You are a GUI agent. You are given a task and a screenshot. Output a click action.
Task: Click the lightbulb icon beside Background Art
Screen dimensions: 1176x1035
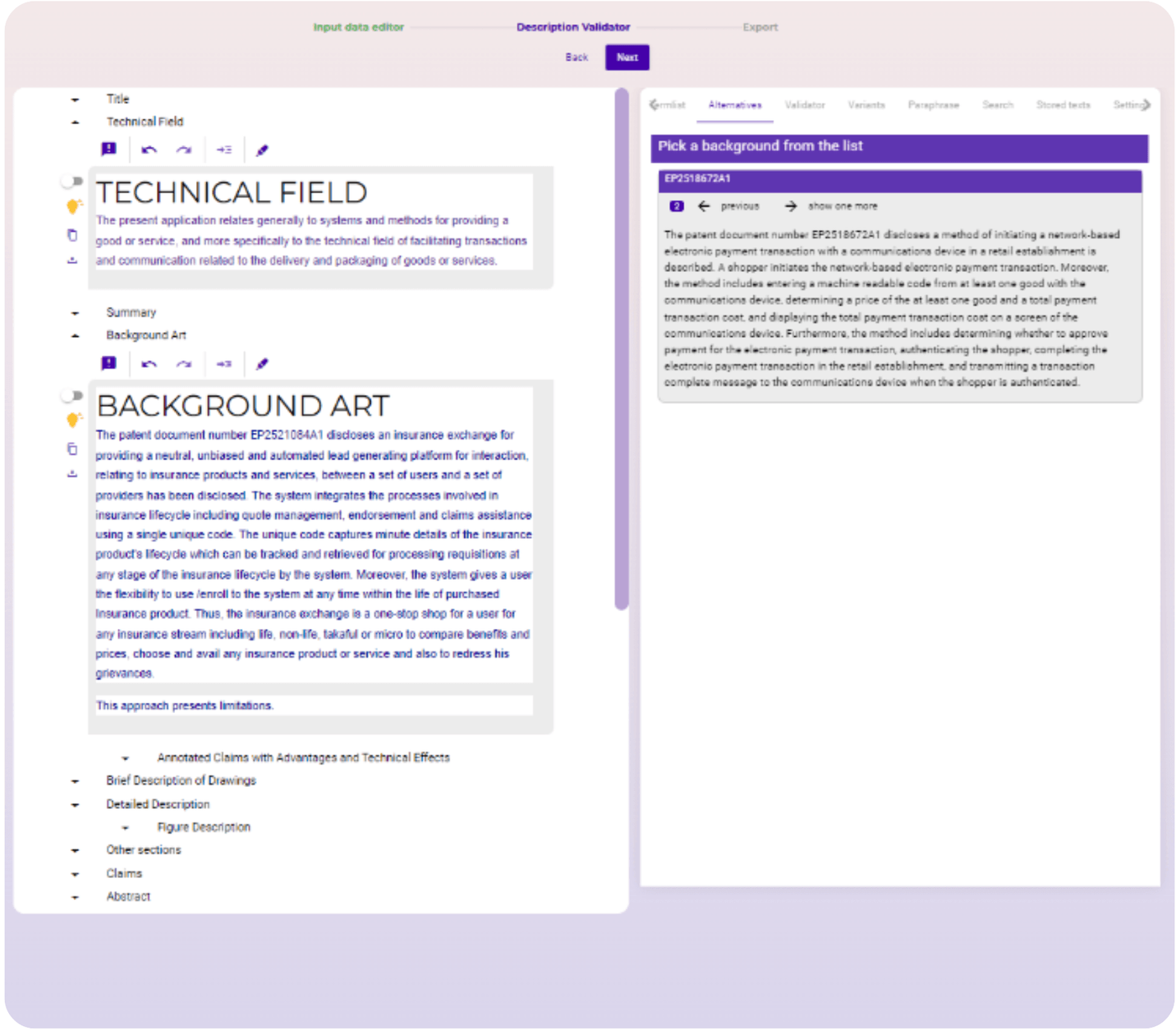click(x=73, y=421)
